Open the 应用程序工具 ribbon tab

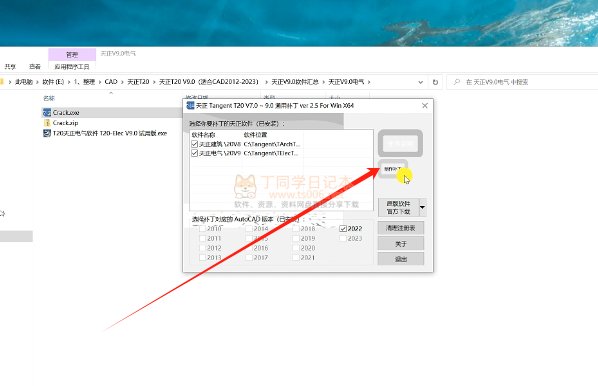click(x=72, y=67)
